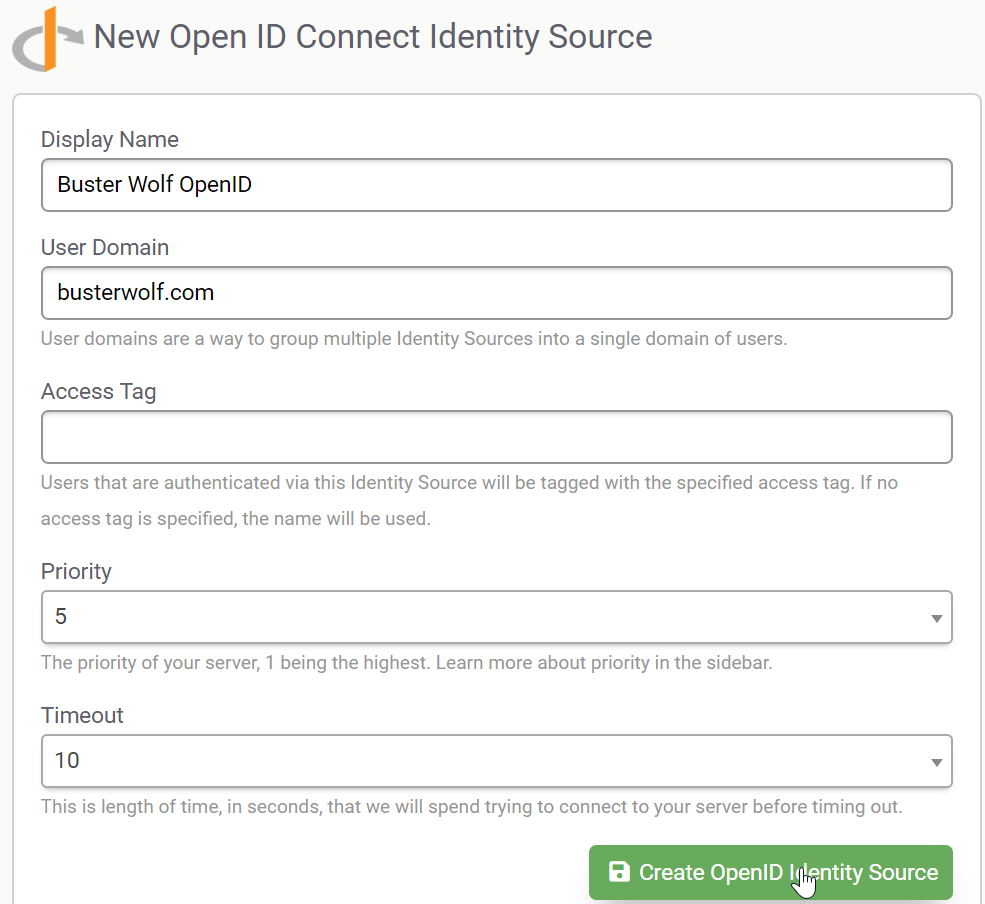Click the User domains help text
Screen dimensions: 985x904
414,338
